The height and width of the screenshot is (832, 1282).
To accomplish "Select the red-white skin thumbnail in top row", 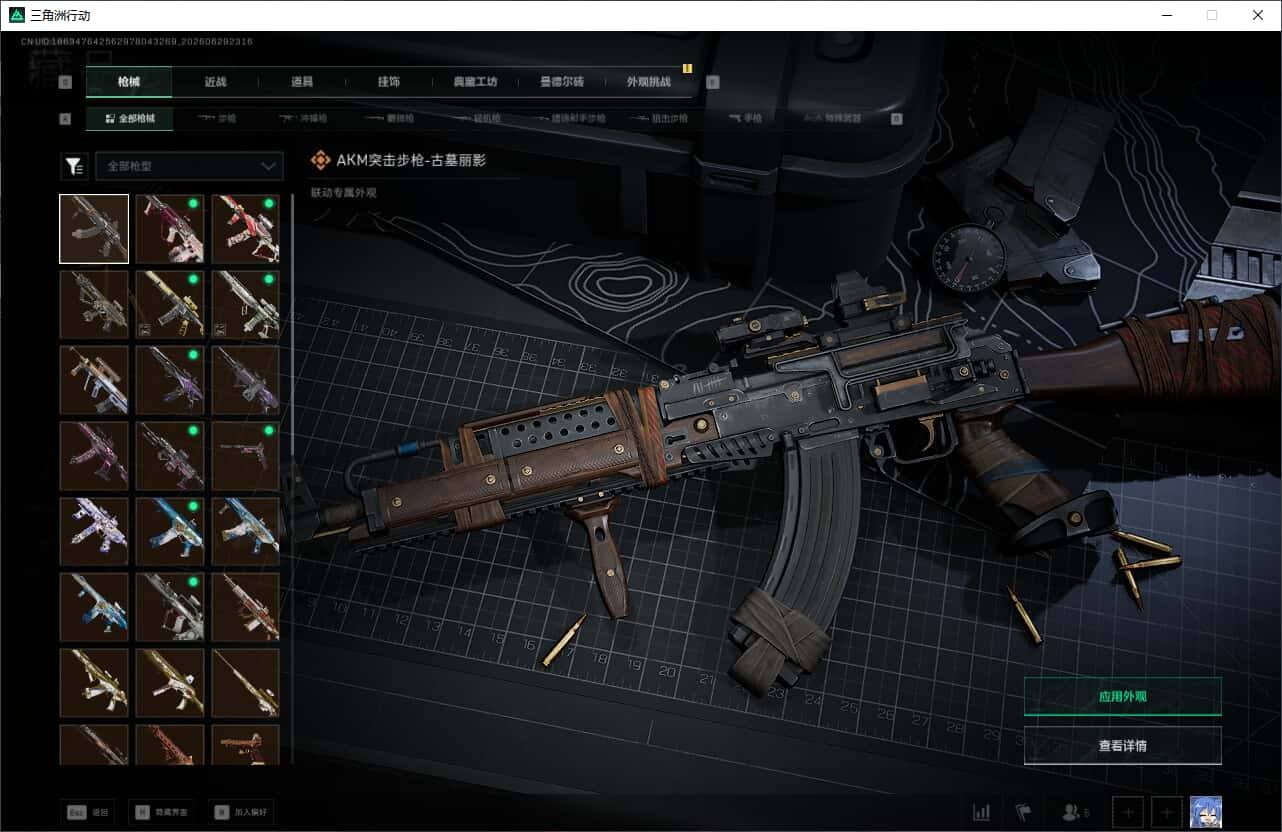I will coord(245,229).
